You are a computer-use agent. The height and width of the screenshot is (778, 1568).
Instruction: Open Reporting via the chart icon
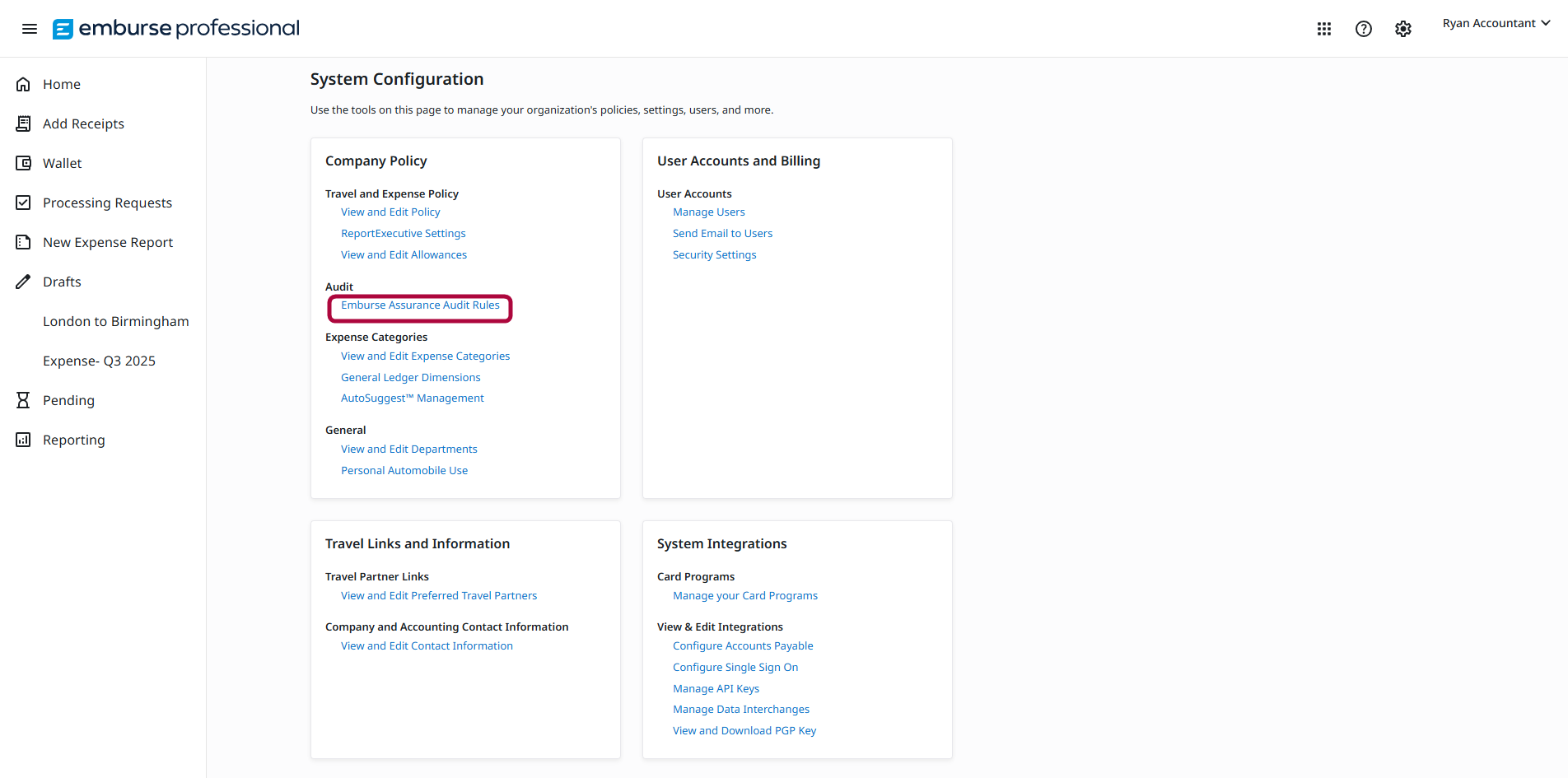click(x=23, y=439)
